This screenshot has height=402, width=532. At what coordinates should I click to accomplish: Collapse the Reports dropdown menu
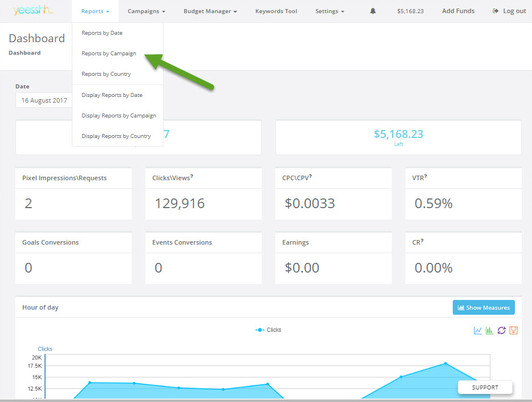(x=95, y=11)
